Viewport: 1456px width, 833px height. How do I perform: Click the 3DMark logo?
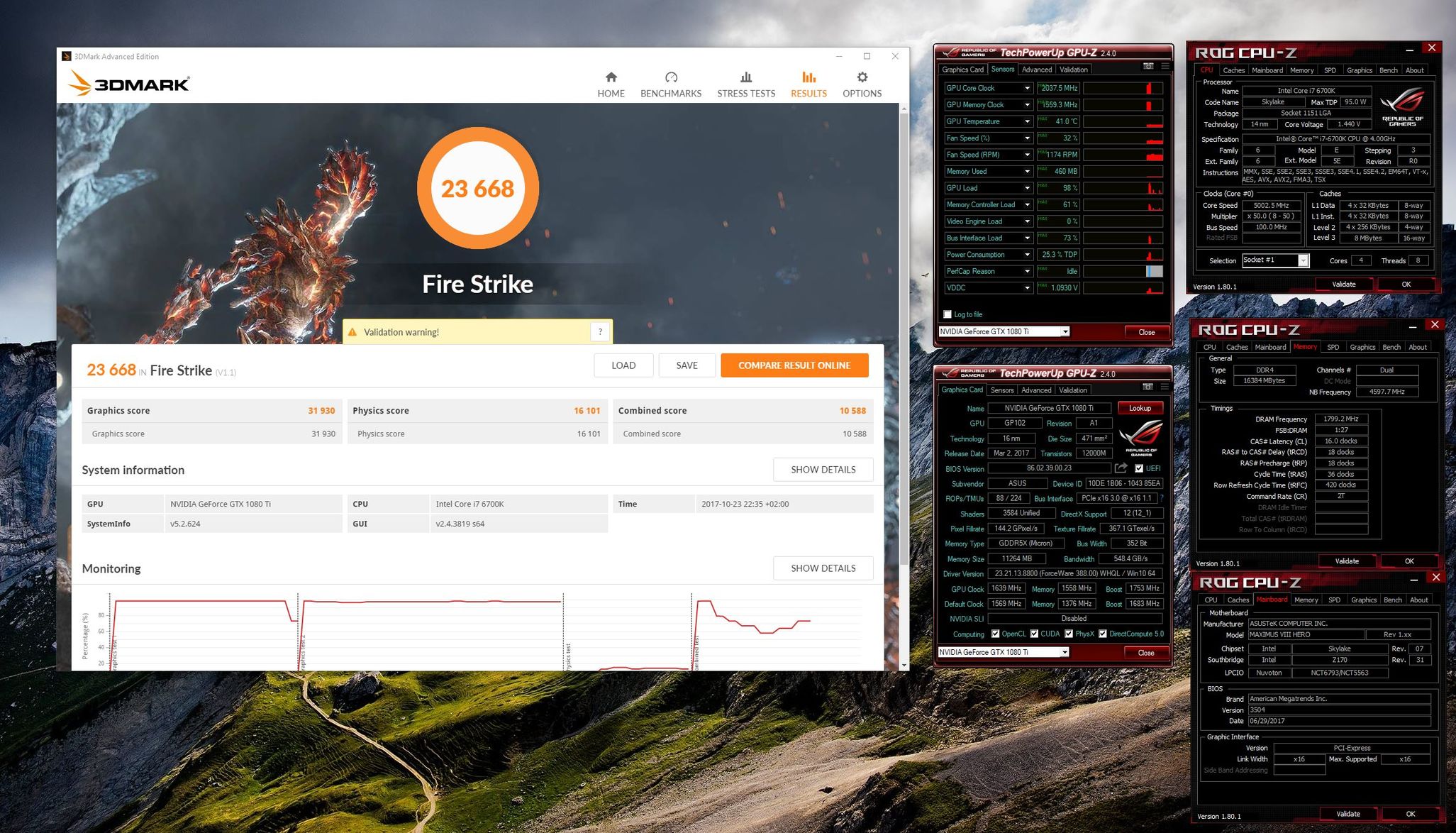[129, 84]
